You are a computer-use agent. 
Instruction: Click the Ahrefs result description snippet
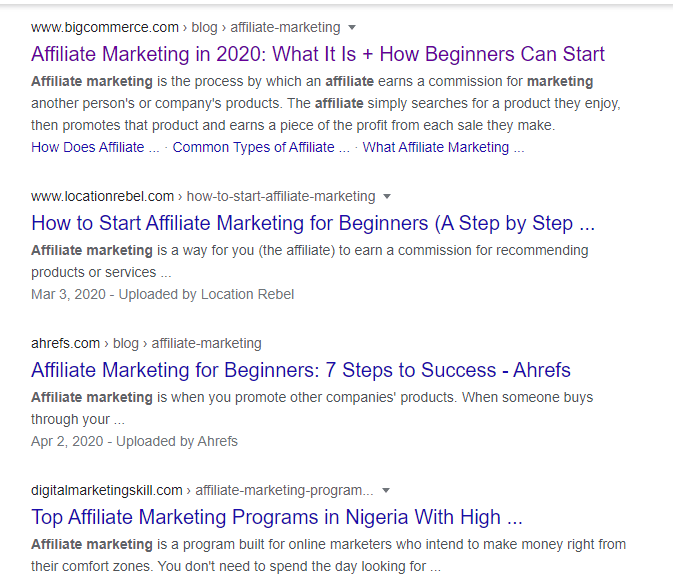tap(311, 408)
